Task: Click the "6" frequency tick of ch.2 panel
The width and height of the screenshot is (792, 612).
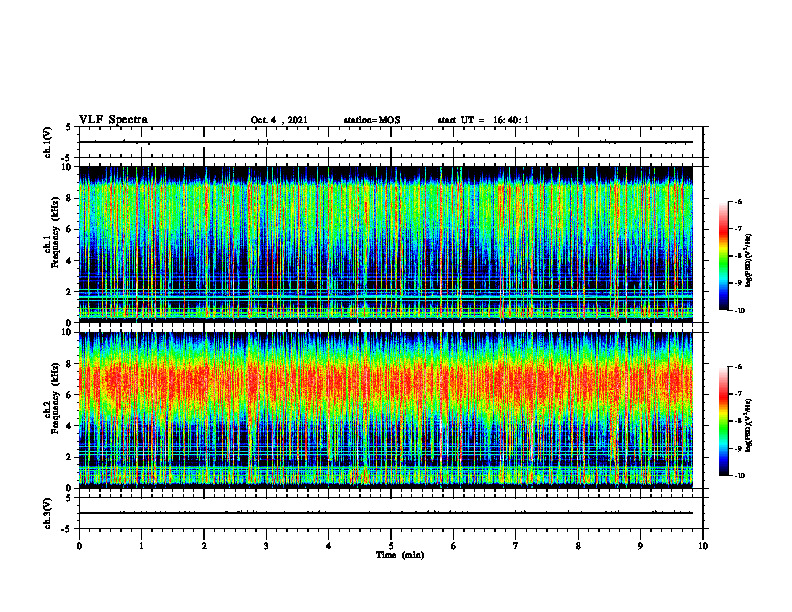Action: coord(70,395)
